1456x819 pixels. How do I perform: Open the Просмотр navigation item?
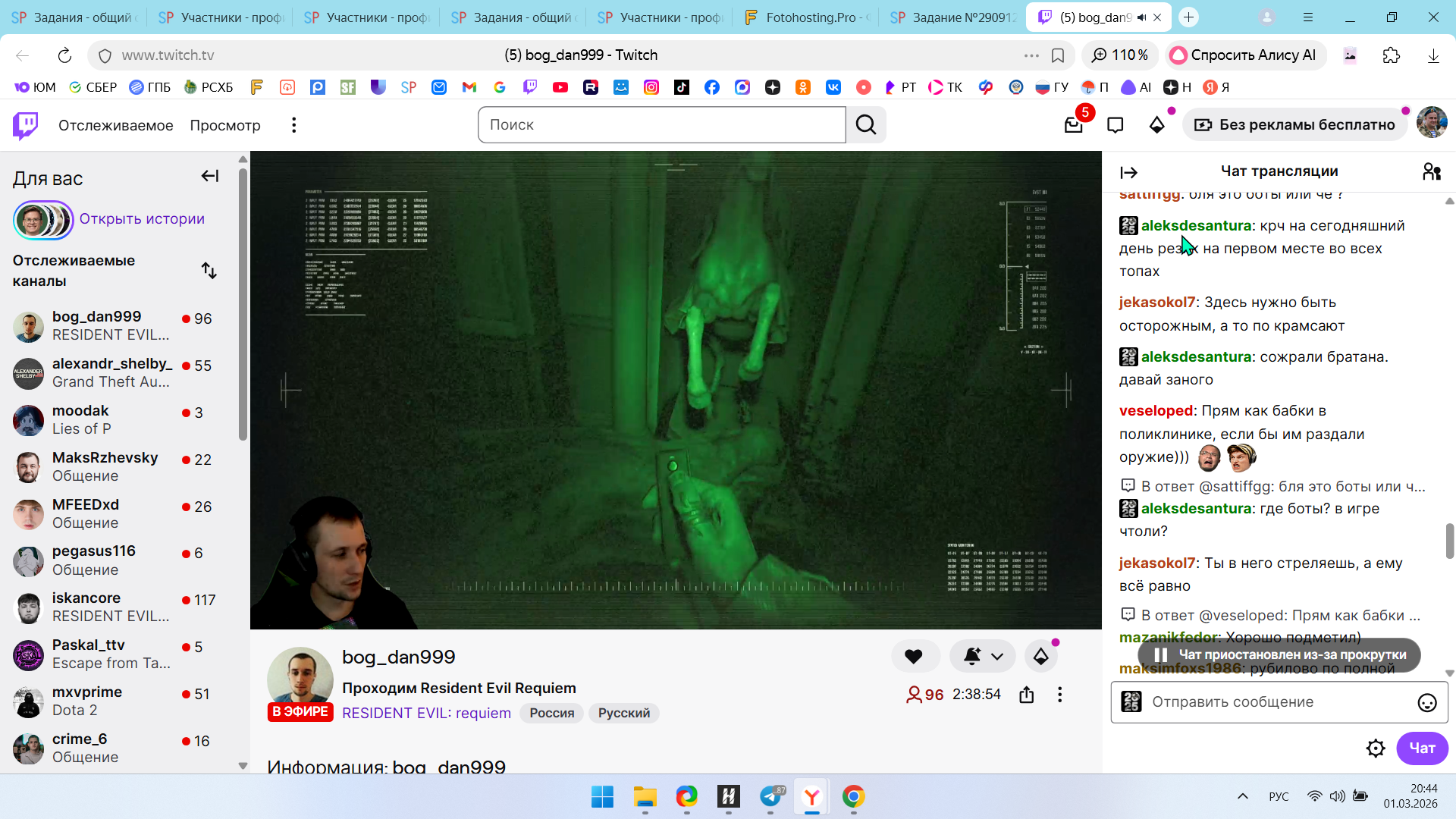[x=225, y=125]
